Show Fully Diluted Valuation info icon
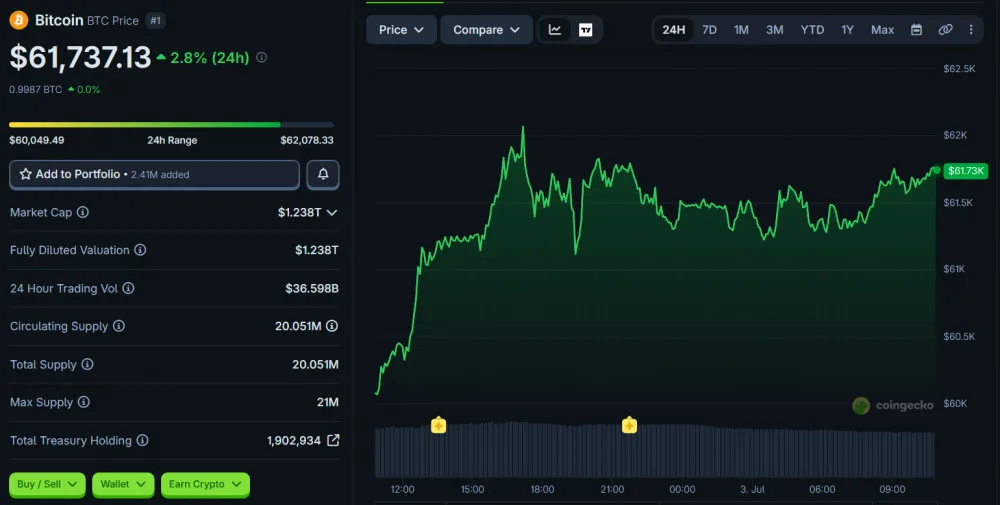Screen dimensions: 1000x505 pos(140,250)
